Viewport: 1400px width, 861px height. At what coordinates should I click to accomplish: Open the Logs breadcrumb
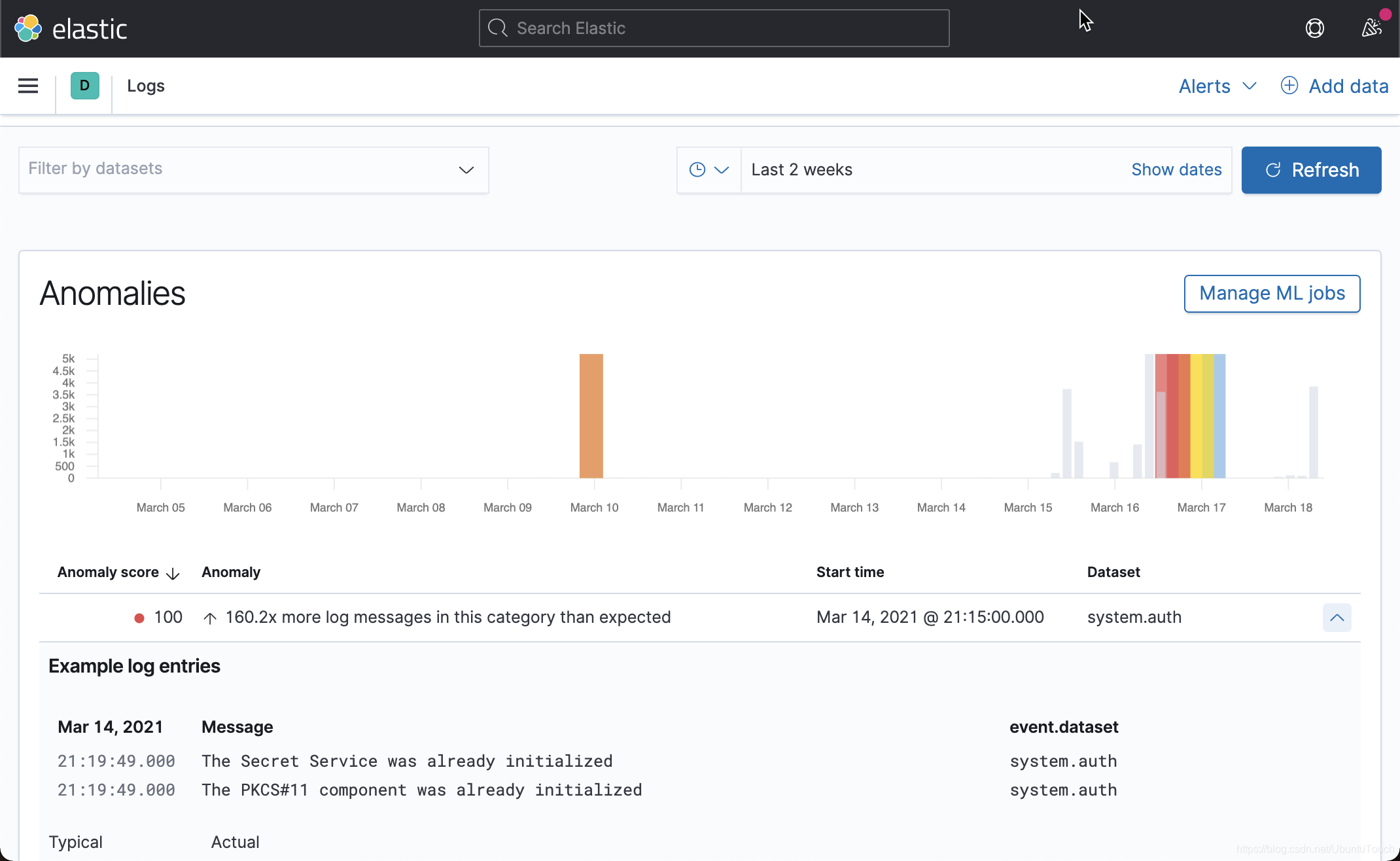[x=145, y=86]
